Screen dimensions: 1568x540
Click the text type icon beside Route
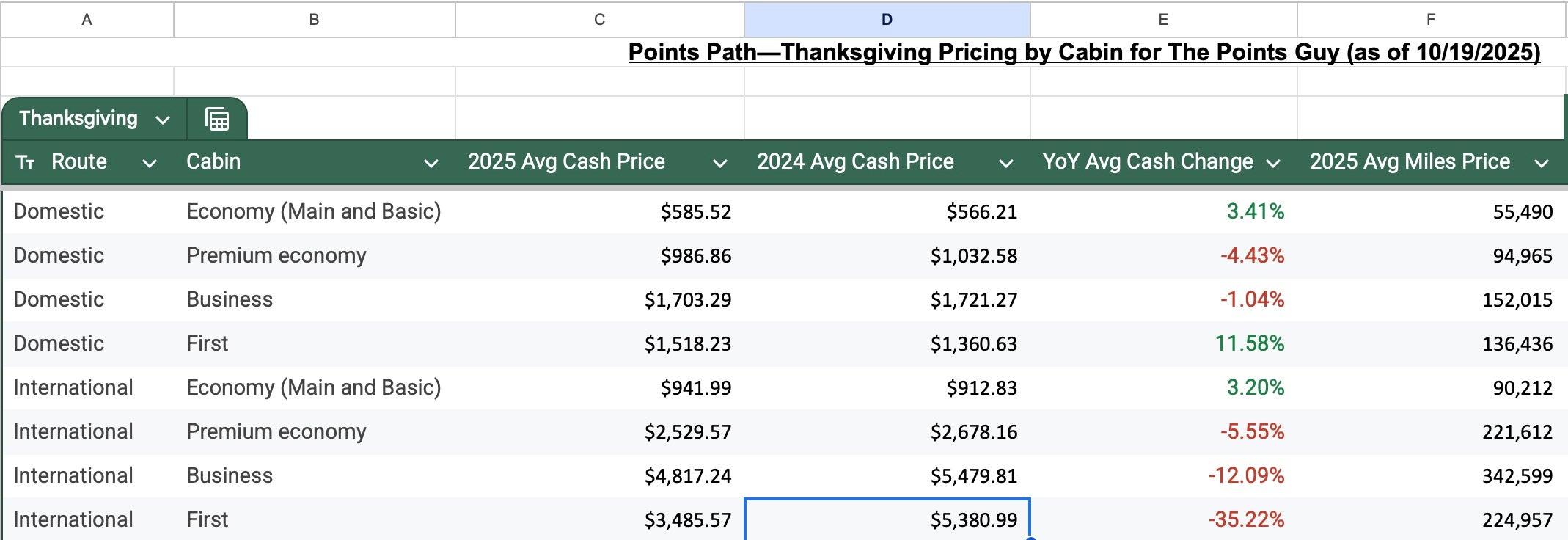(26, 162)
